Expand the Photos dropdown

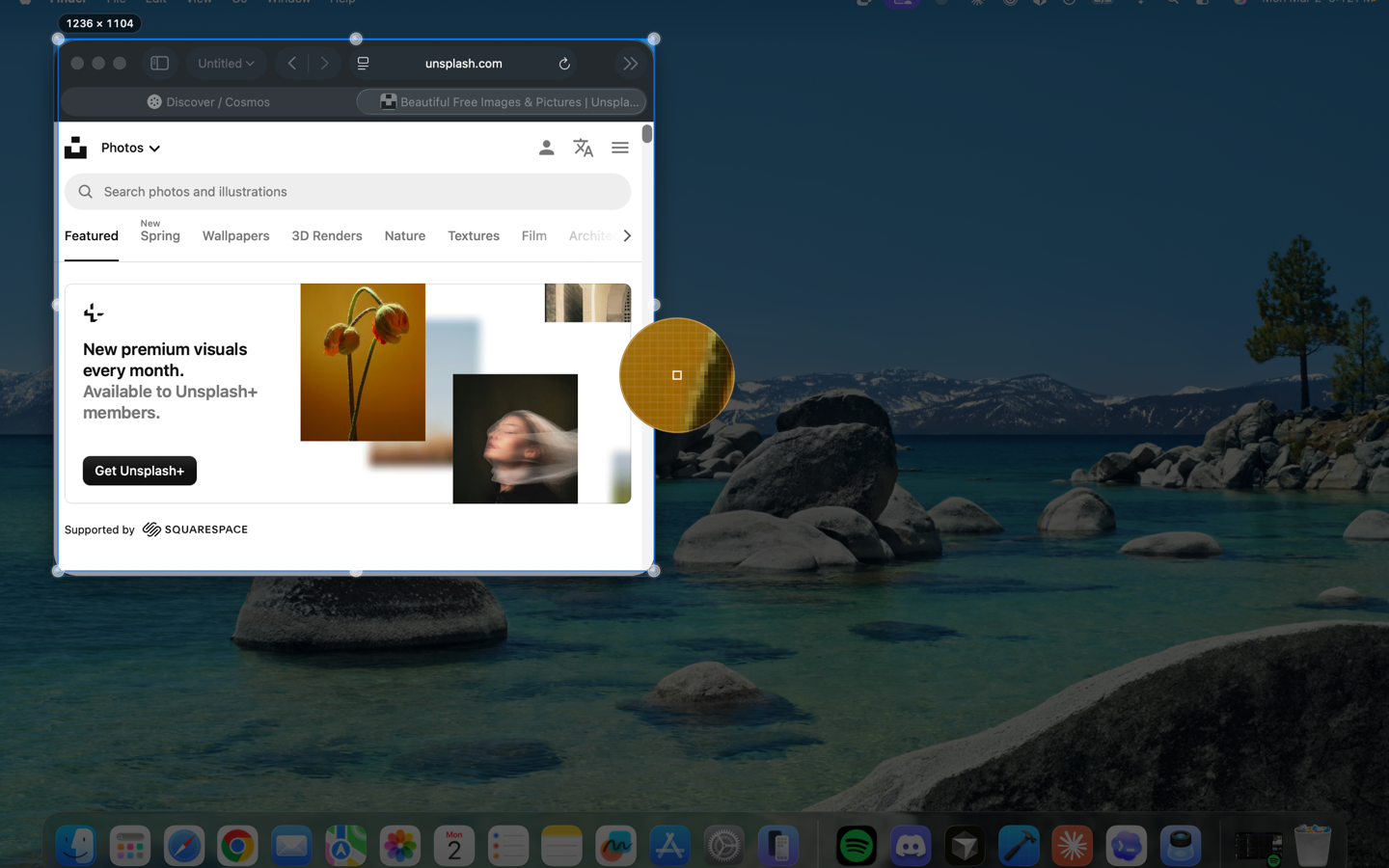point(130,148)
